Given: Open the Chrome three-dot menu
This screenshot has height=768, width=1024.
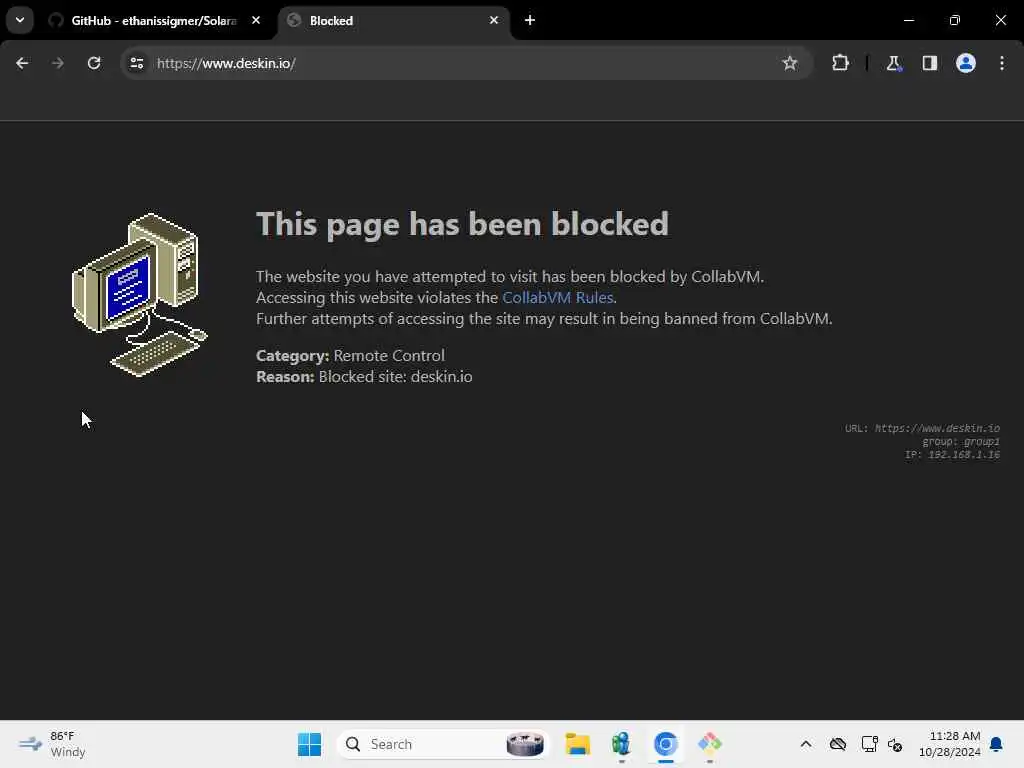Looking at the screenshot, I should point(1002,63).
